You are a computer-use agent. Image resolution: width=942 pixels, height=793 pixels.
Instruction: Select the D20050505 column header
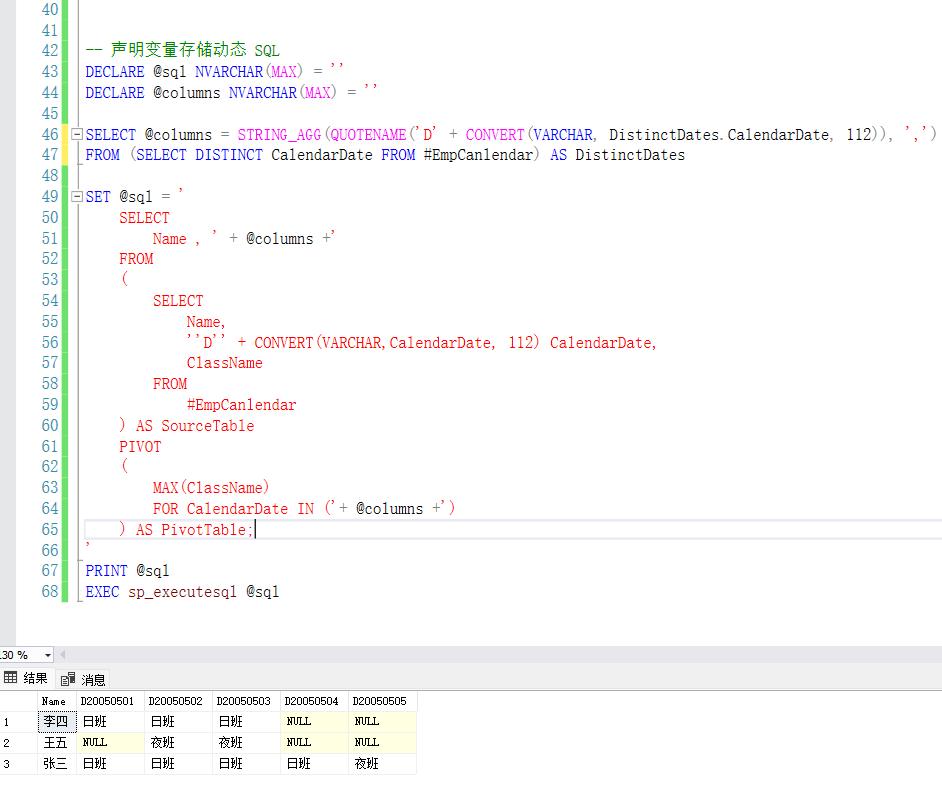pos(382,701)
